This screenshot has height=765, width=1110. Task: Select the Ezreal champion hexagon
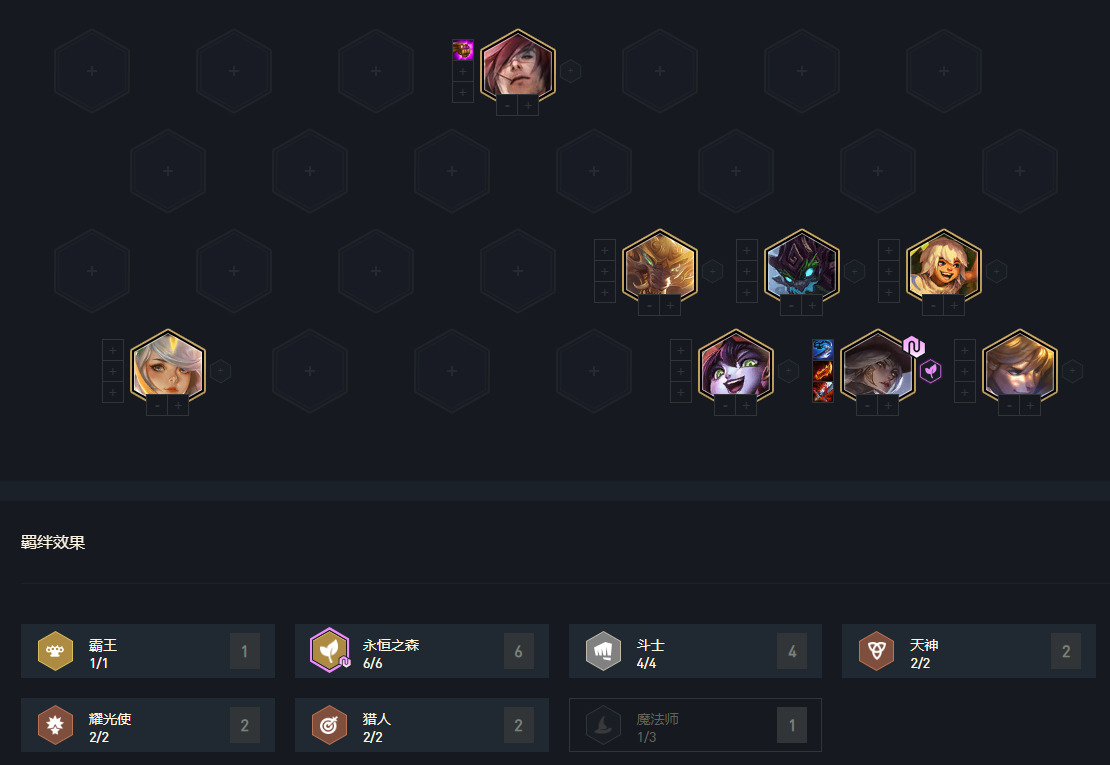[1019, 367]
